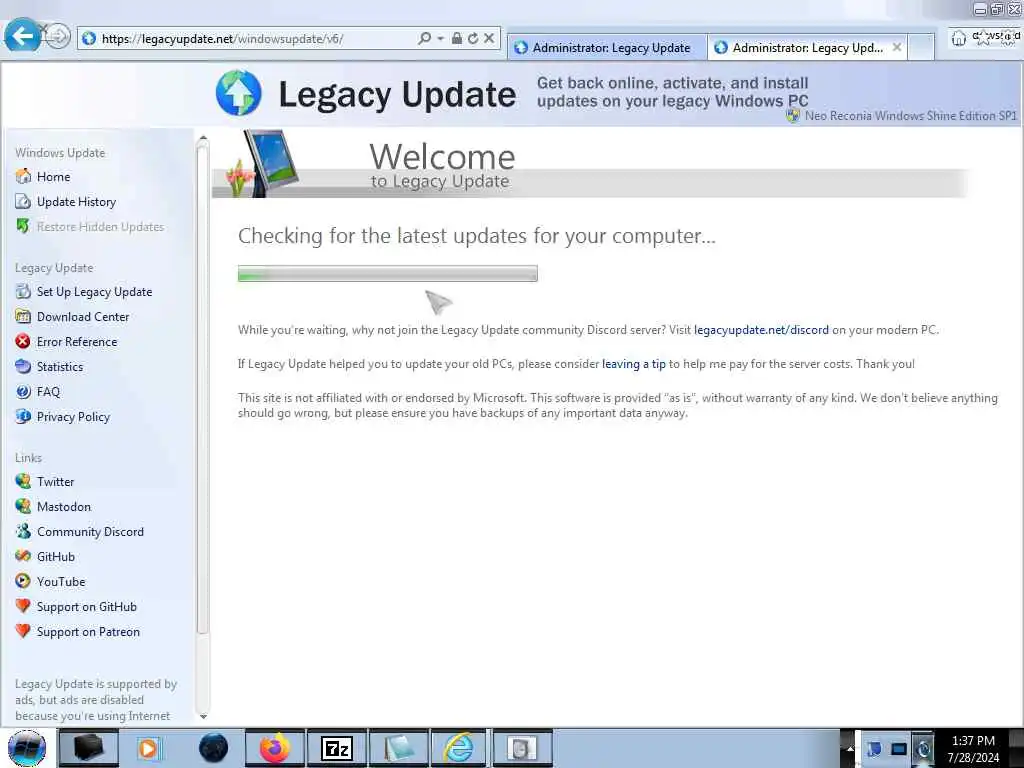Click the Twitter globe icon

pyautogui.click(x=23, y=481)
